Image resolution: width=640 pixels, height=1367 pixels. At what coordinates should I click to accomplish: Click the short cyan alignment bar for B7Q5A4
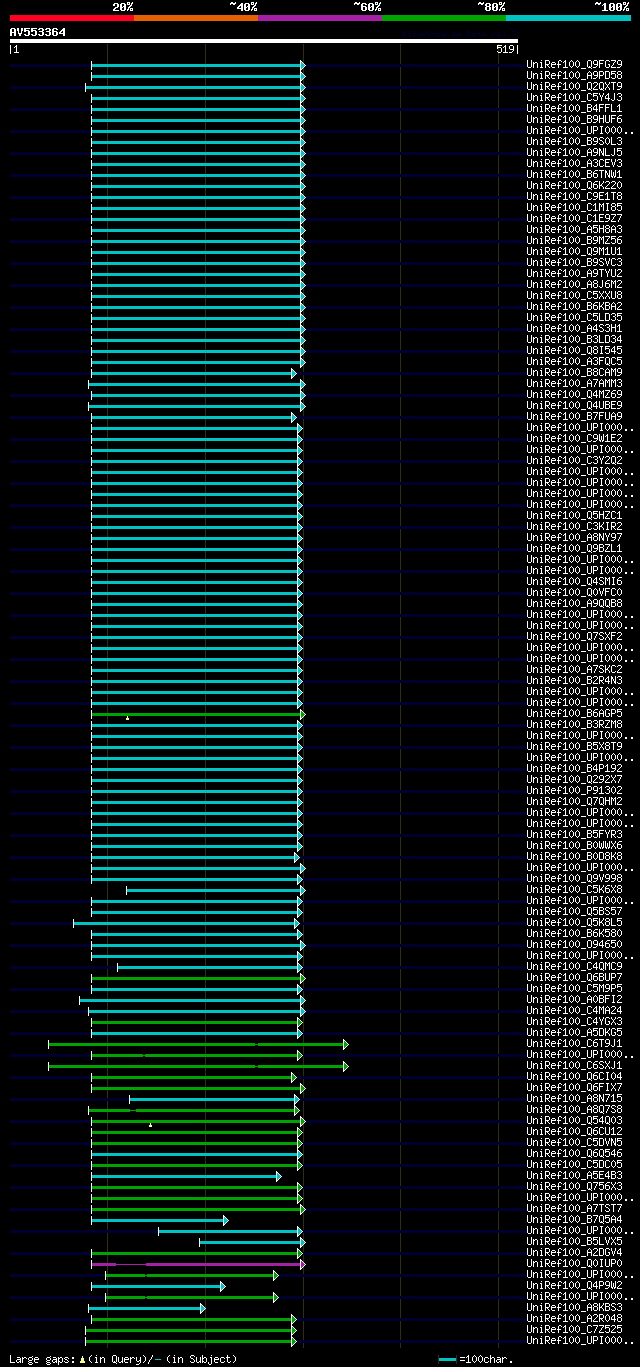[160, 1220]
